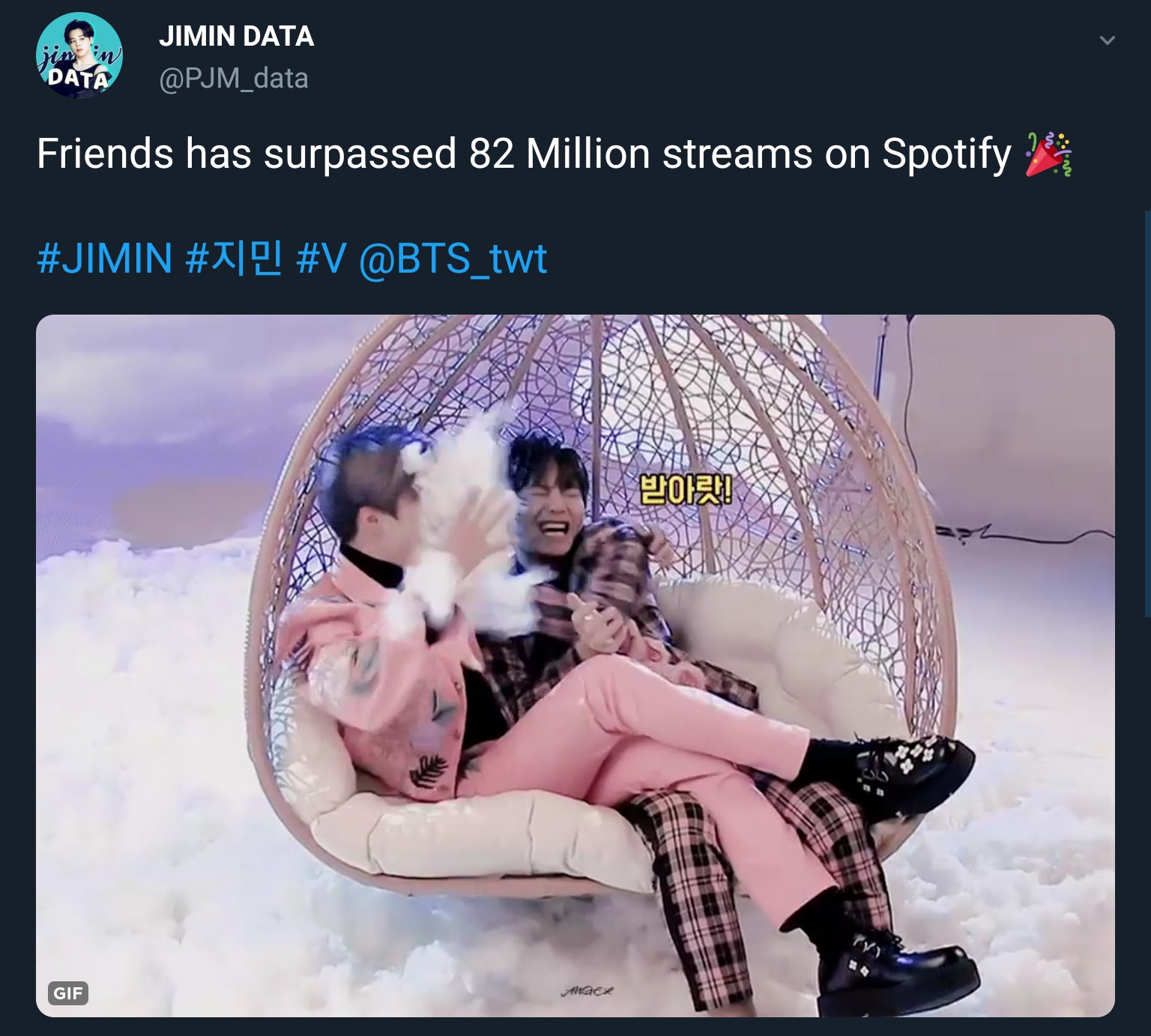Open the #JIMIN hashtag
Image resolution: width=1151 pixels, height=1036 pixels.
click(x=105, y=258)
